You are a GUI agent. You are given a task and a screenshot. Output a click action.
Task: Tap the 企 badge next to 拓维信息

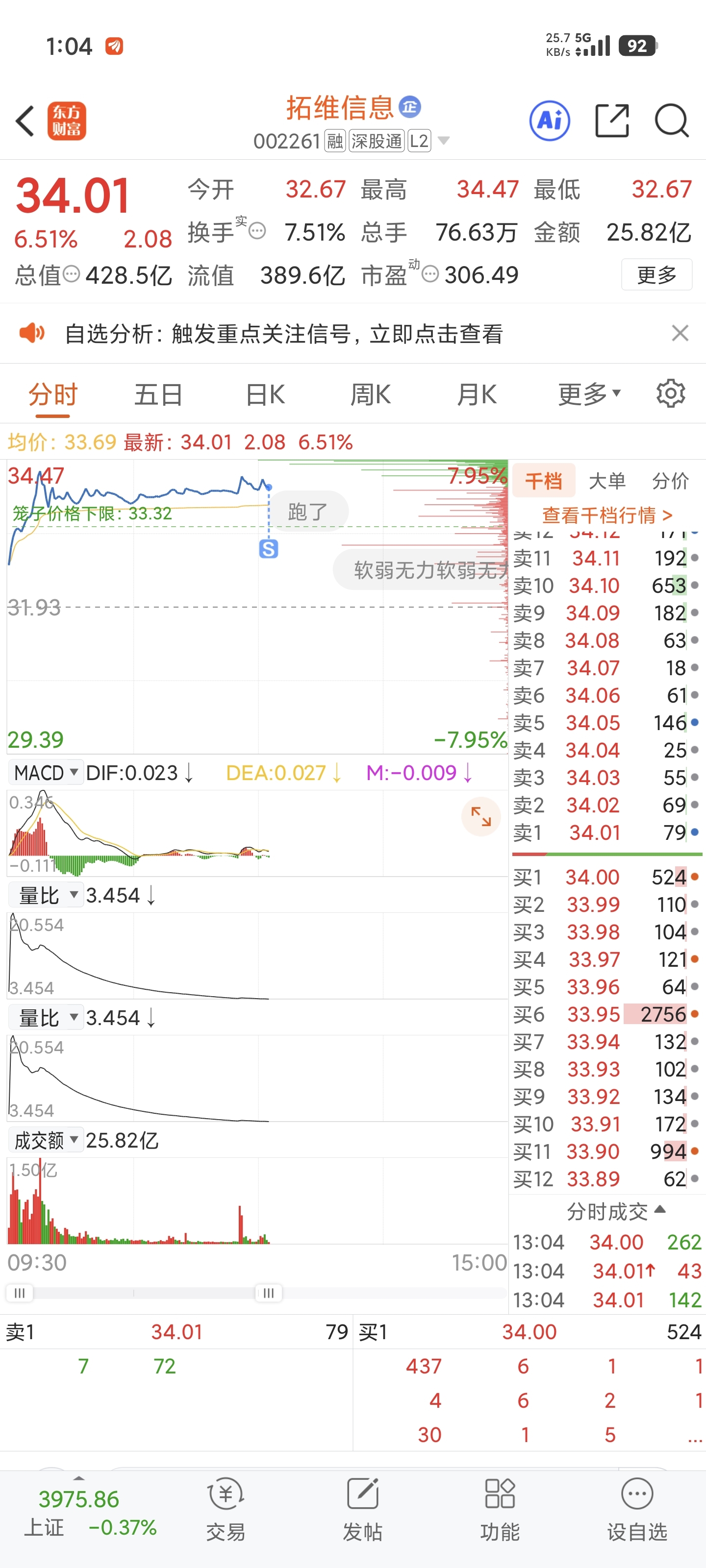tap(409, 107)
